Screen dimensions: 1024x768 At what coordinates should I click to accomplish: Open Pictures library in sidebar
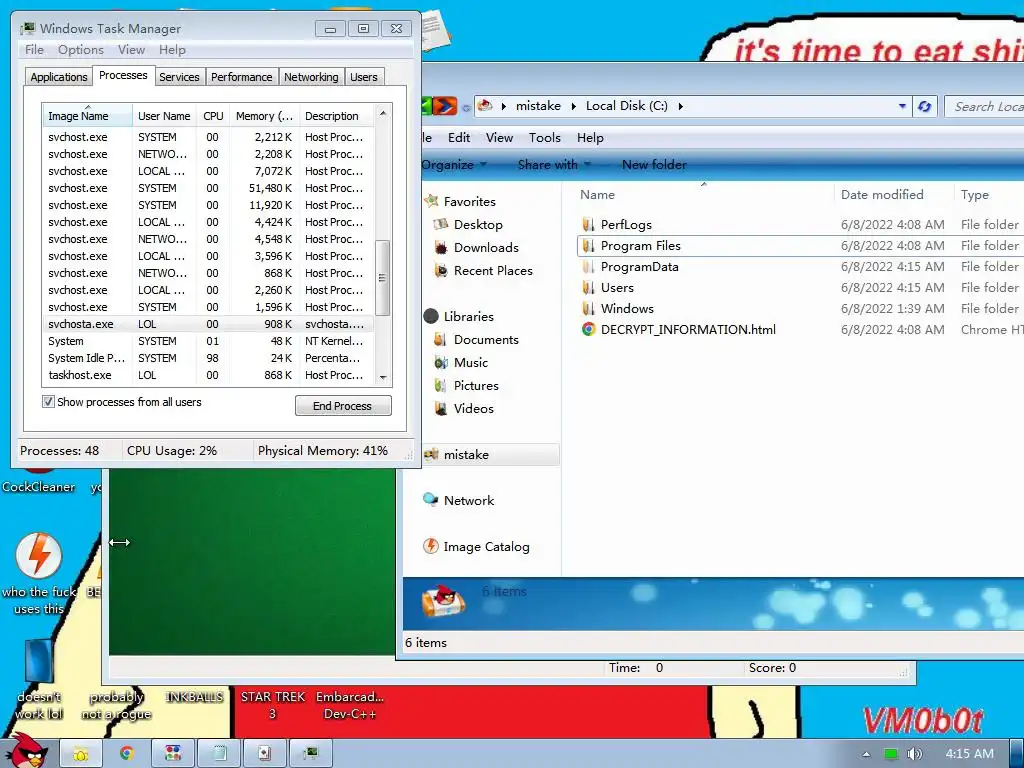click(x=476, y=386)
